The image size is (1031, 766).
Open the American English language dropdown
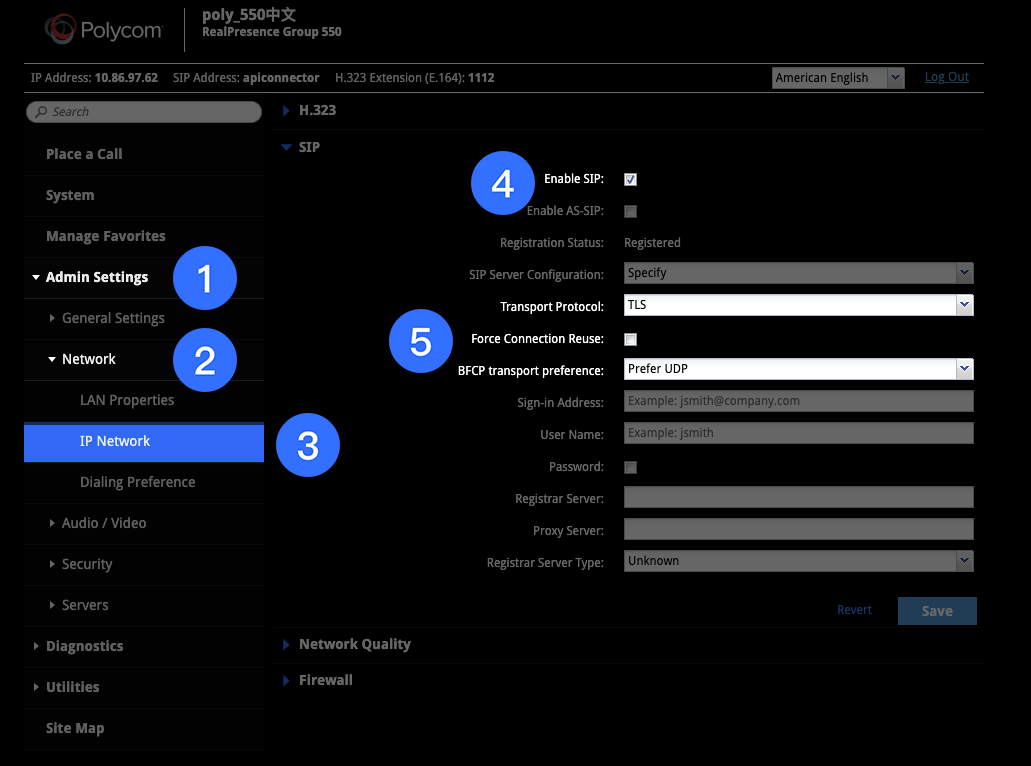point(837,78)
